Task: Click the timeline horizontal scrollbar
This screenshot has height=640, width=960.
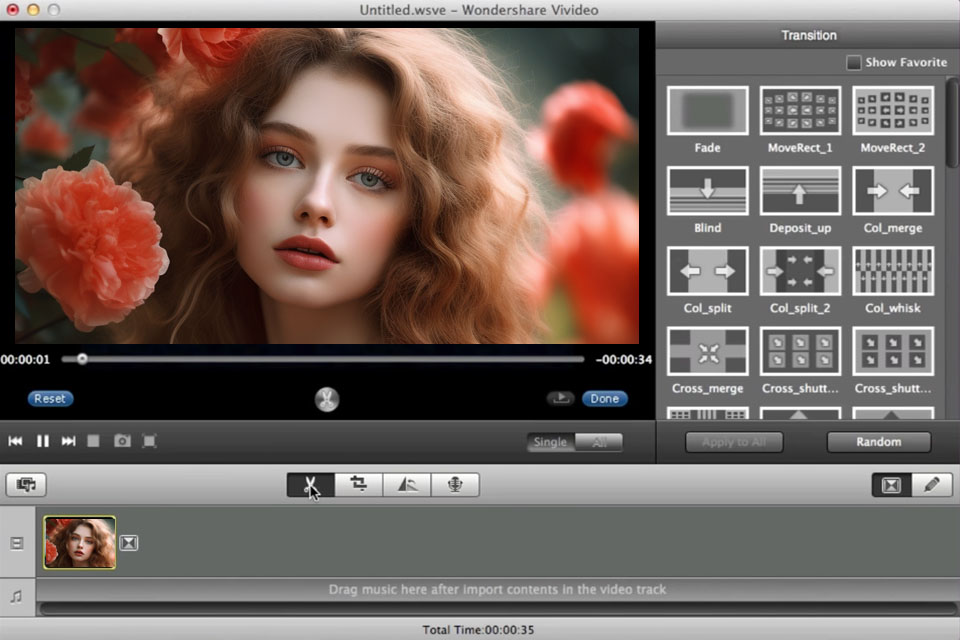Action: click(498, 609)
